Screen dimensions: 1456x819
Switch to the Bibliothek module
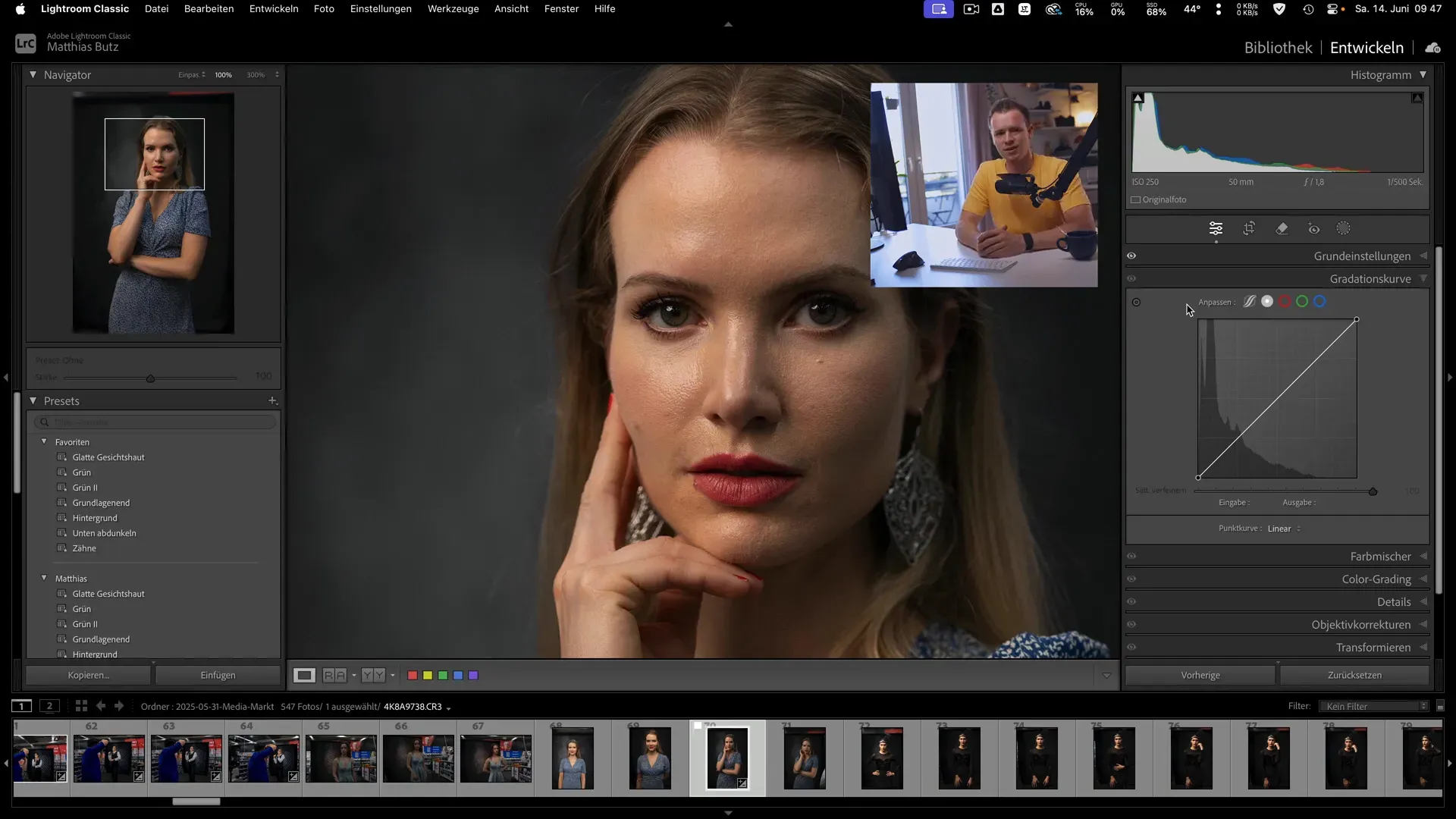point(1278,47)
